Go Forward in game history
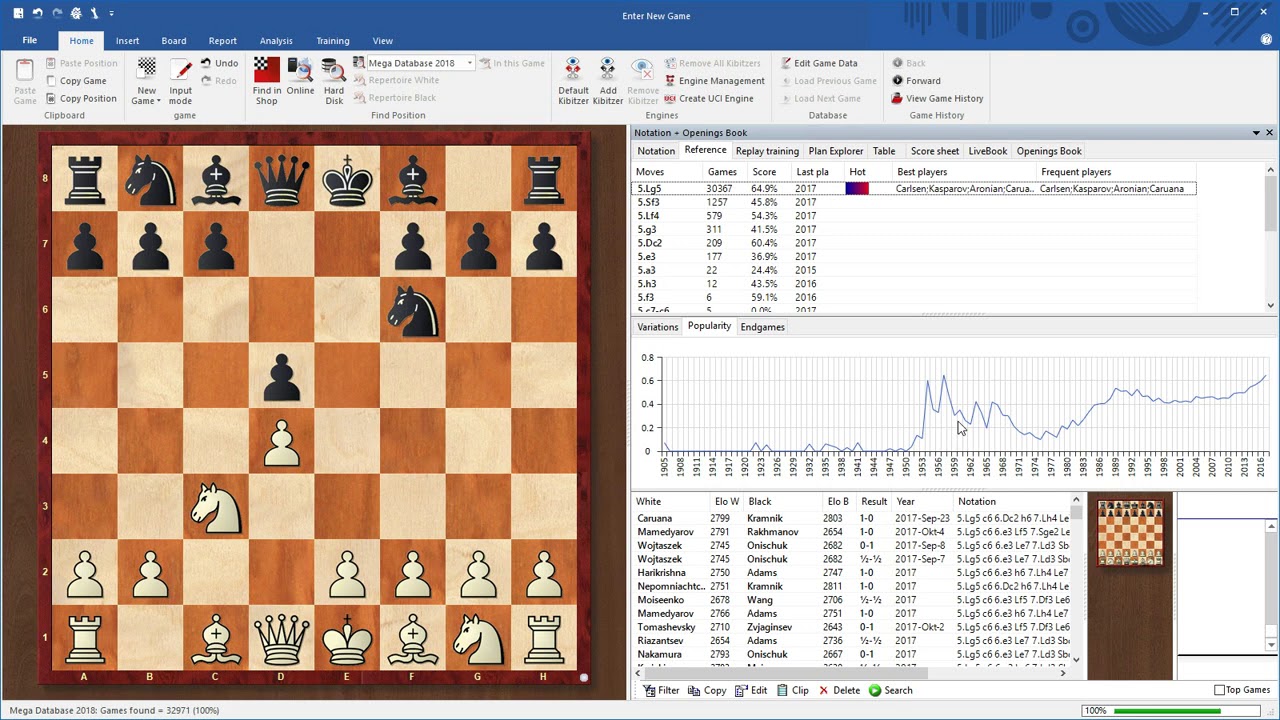 pos(915,81)
